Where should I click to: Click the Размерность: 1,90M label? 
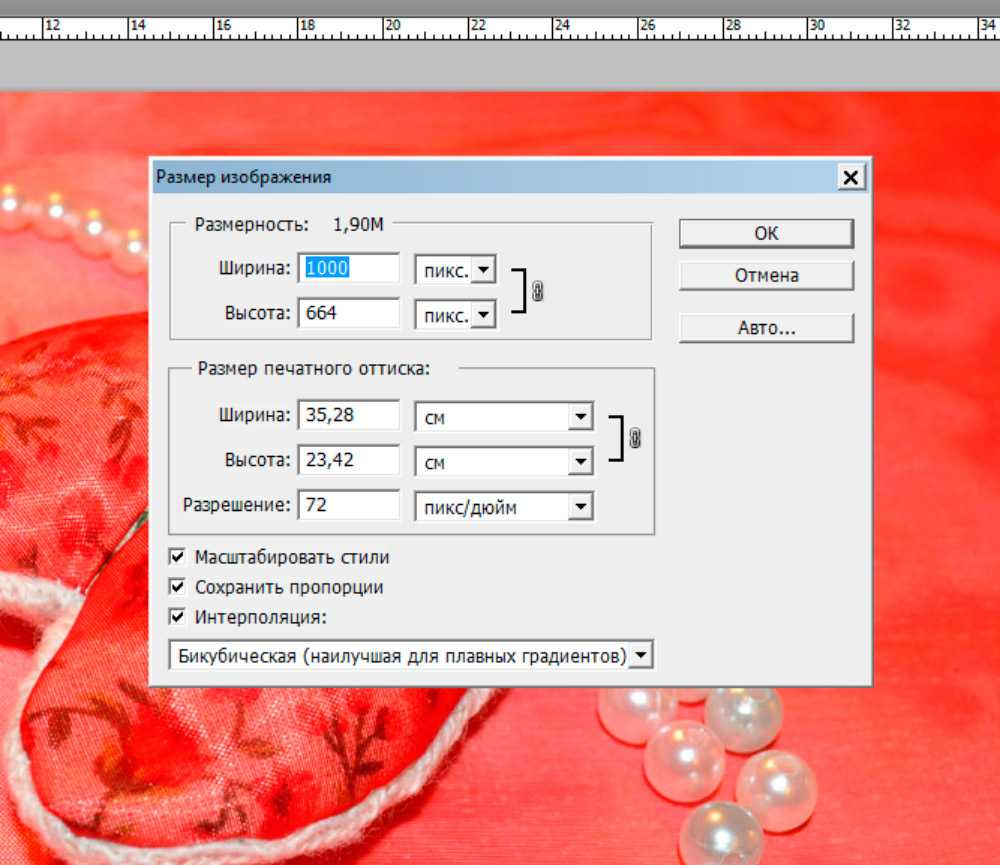coord(289,225)
